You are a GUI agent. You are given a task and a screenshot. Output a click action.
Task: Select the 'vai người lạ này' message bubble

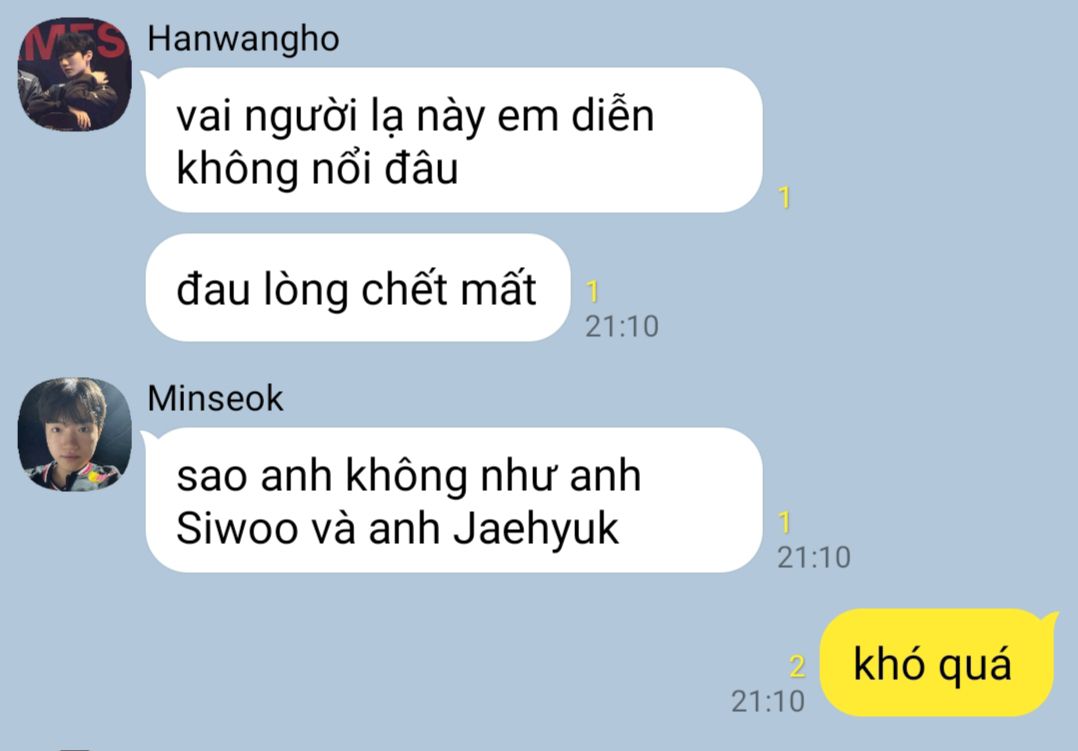pos(454,140)
